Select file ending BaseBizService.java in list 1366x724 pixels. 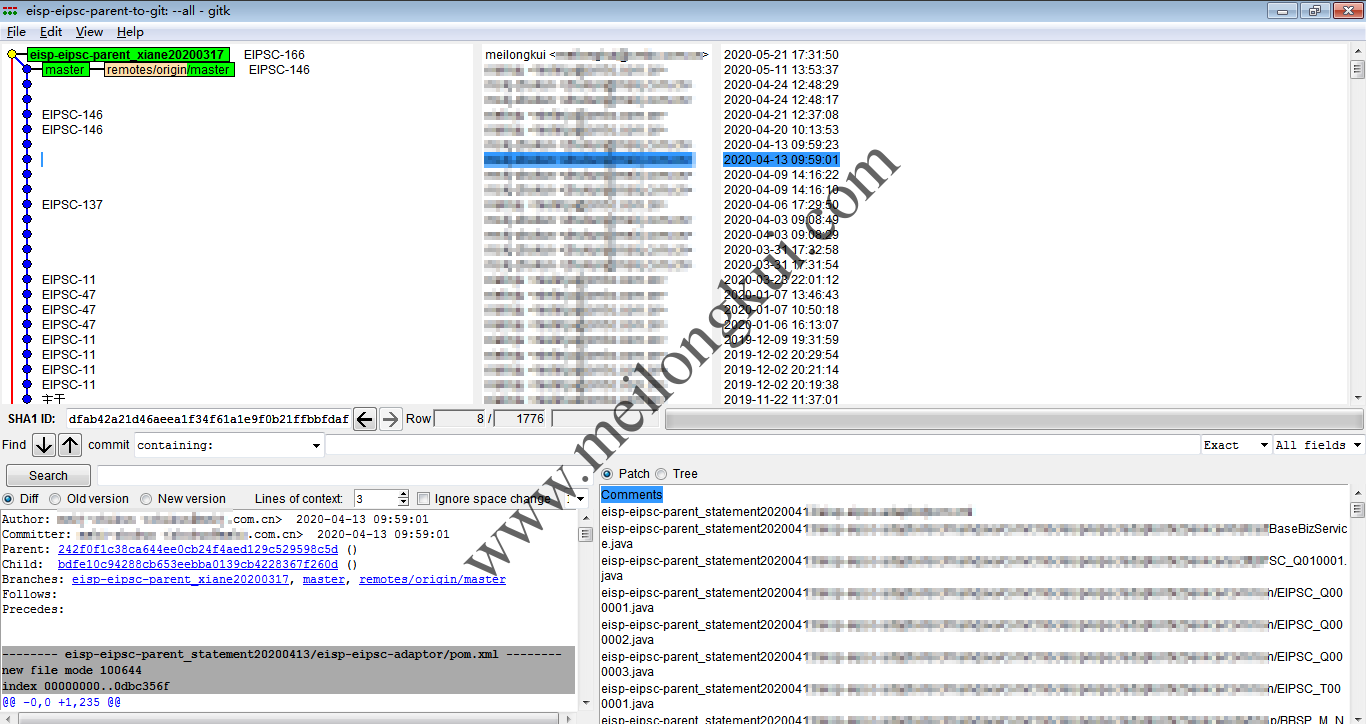[x=975, y=536]
